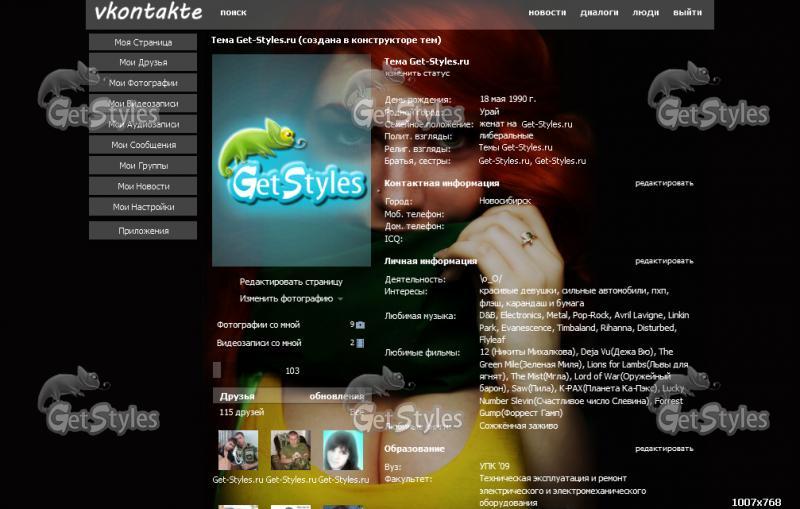The width and height of the screenshot is (800, 509).
Task: Click Get-Styles.ru after женат на
Action: (546, 124)
